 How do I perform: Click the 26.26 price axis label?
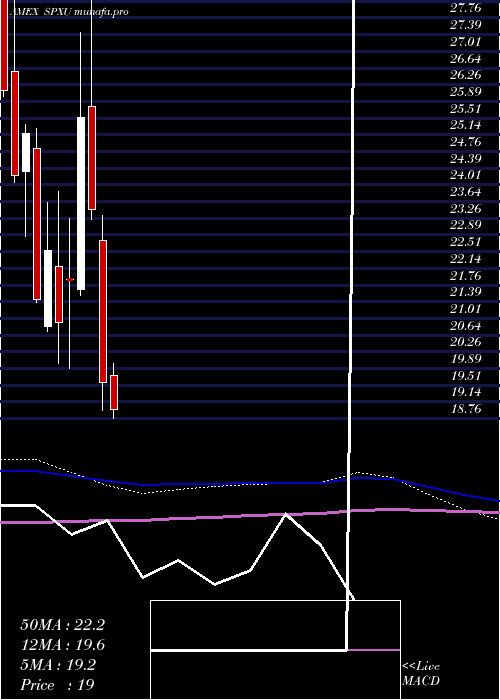(466, 75)
